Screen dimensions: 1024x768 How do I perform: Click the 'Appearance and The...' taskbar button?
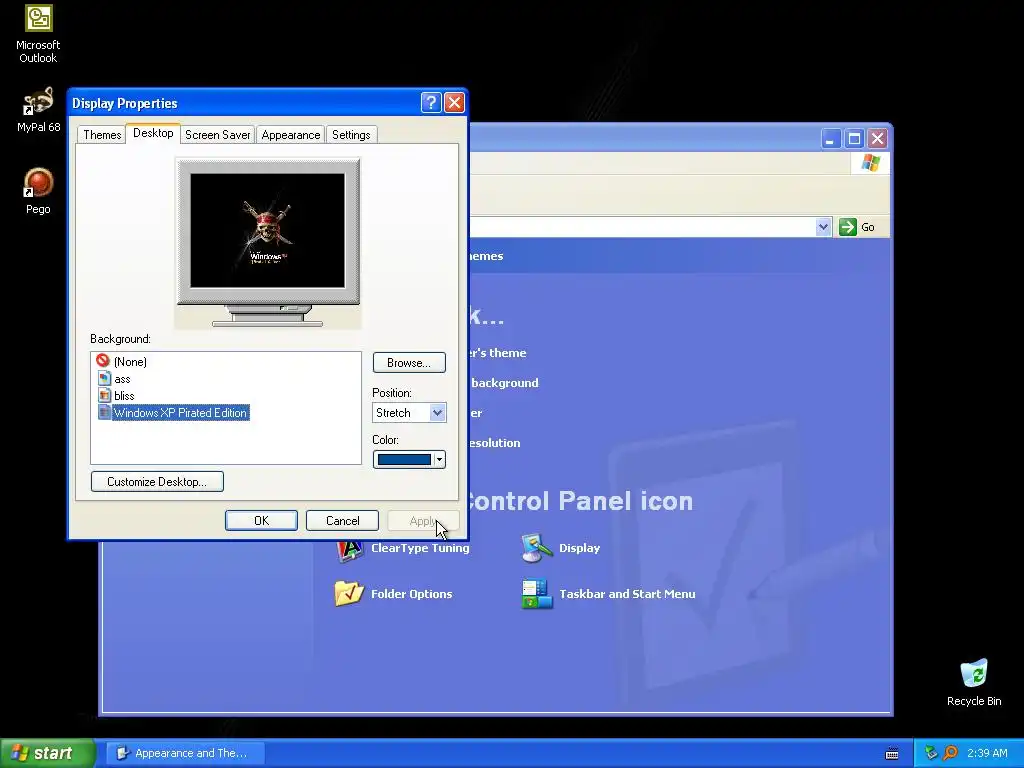185,753
